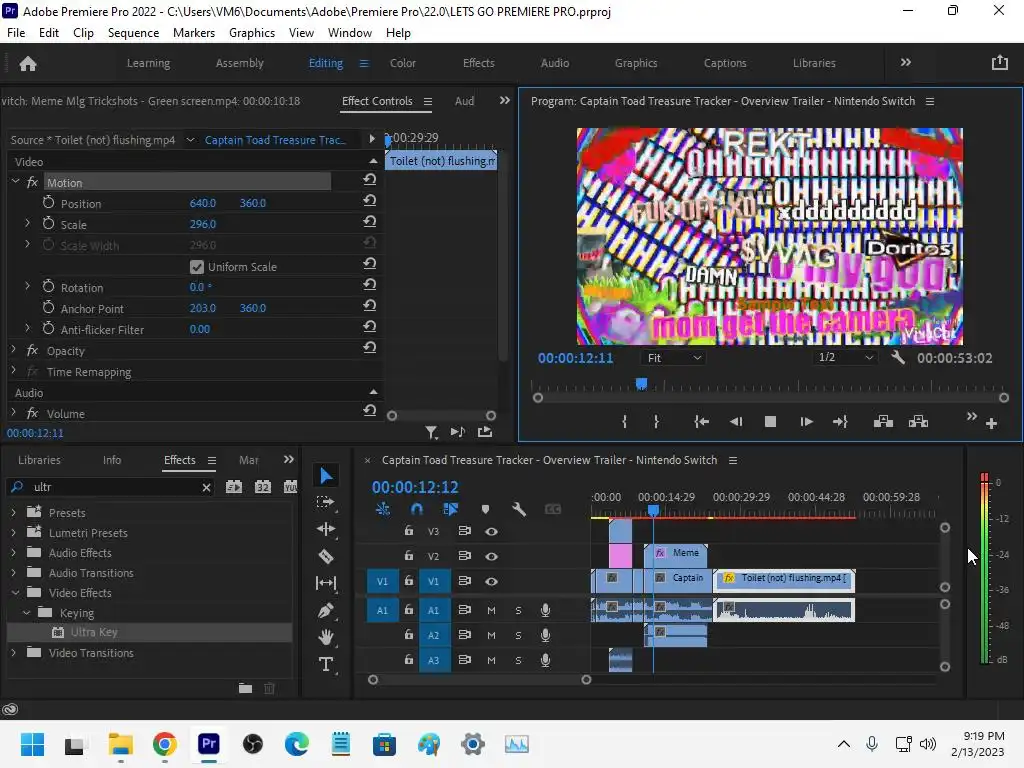The height and width of the screenshot is (768, 1024).
Task: Collapse the Motion effect section
Action: click(x=15, y=182)
